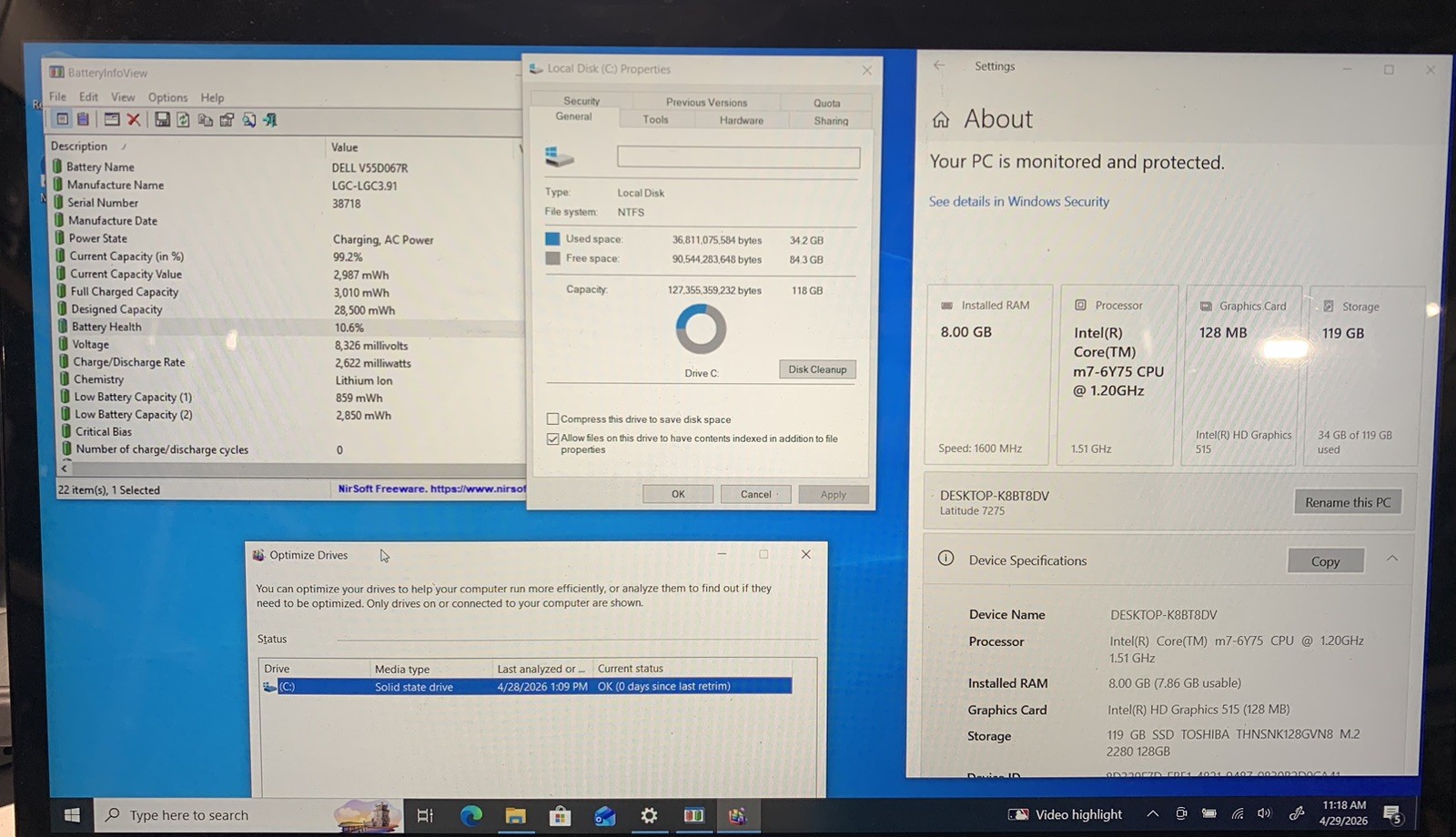Collapse the Device Specifications section chevron

point(1392,559)
